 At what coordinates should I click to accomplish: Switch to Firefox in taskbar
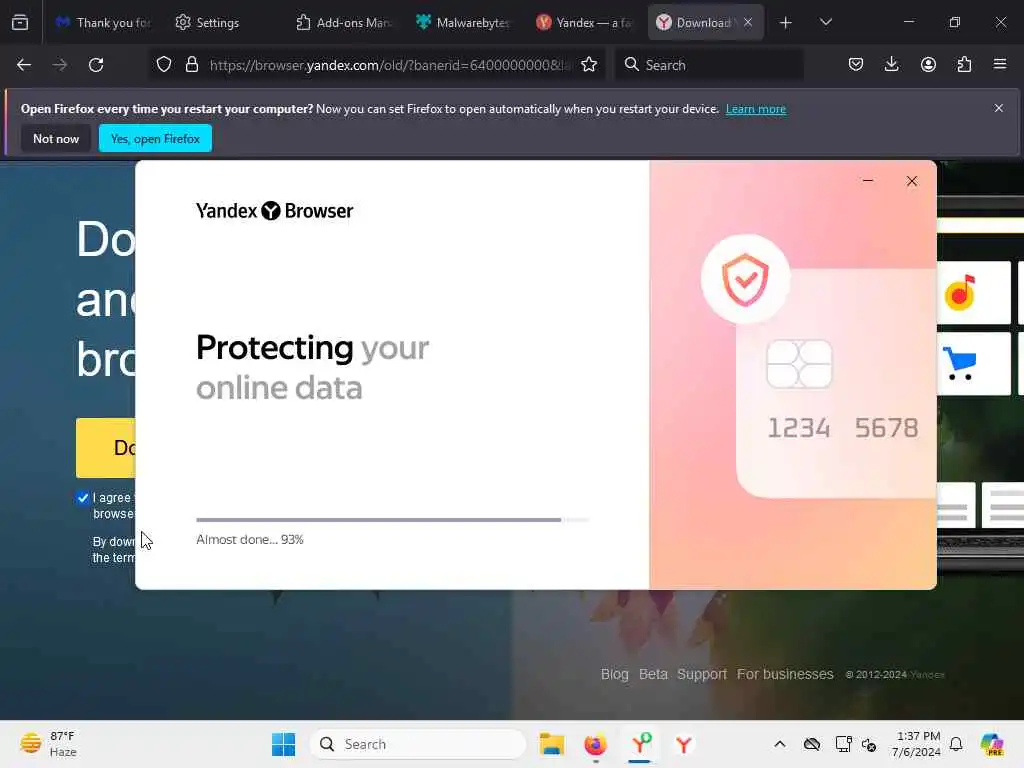595,744
